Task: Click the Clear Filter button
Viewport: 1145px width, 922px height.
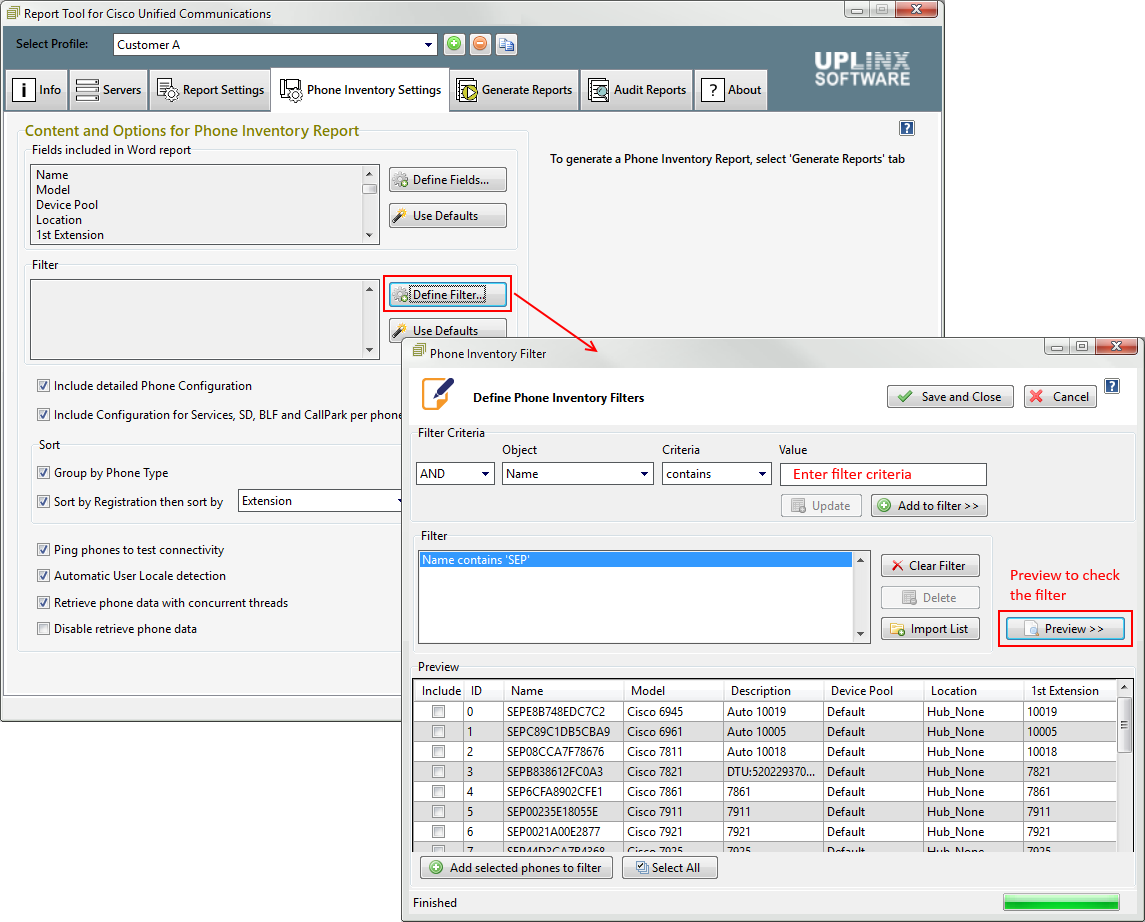Action: pos(930,566)
